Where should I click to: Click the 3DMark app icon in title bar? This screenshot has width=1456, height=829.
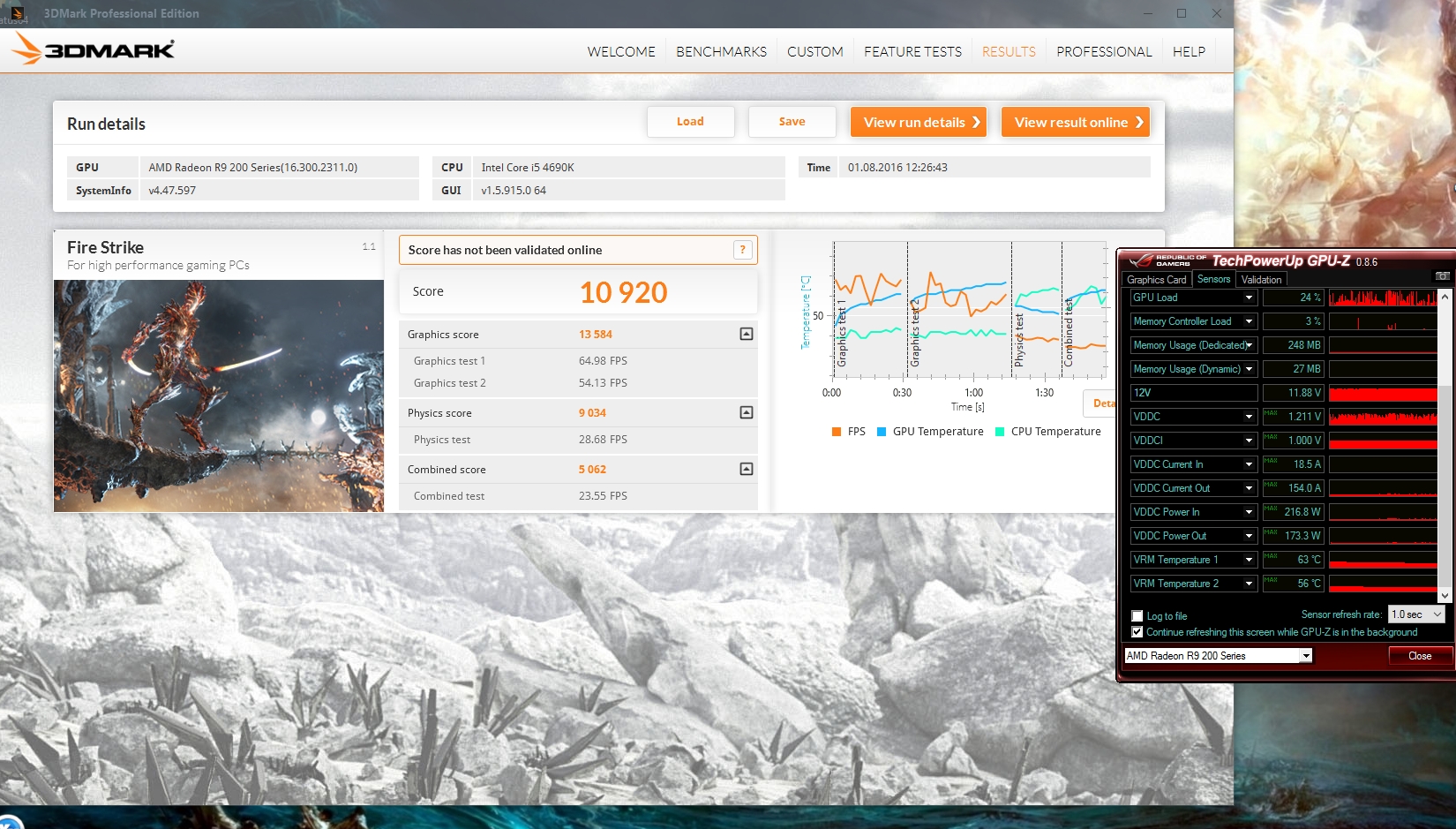coord(17,13)
